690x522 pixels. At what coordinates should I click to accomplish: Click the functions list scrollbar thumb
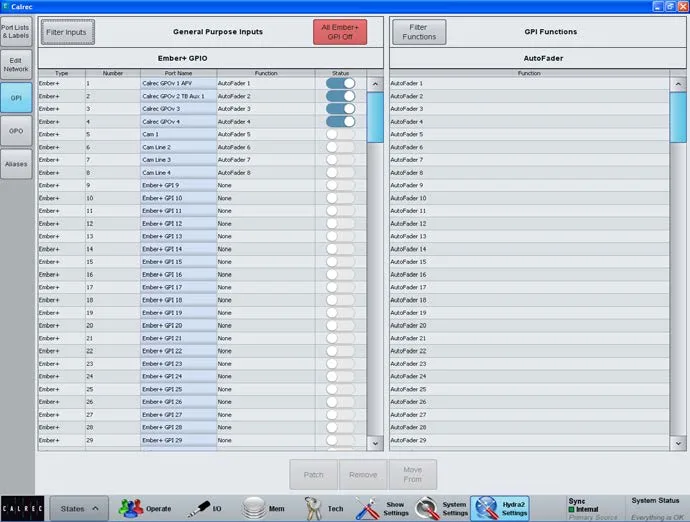(x=678, y=117)
